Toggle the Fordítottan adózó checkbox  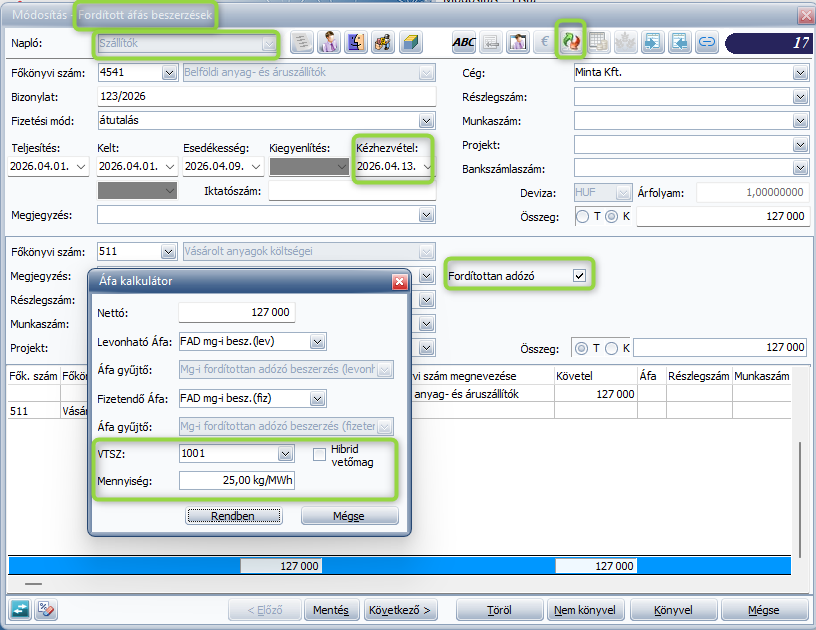[x=579, y=275]
